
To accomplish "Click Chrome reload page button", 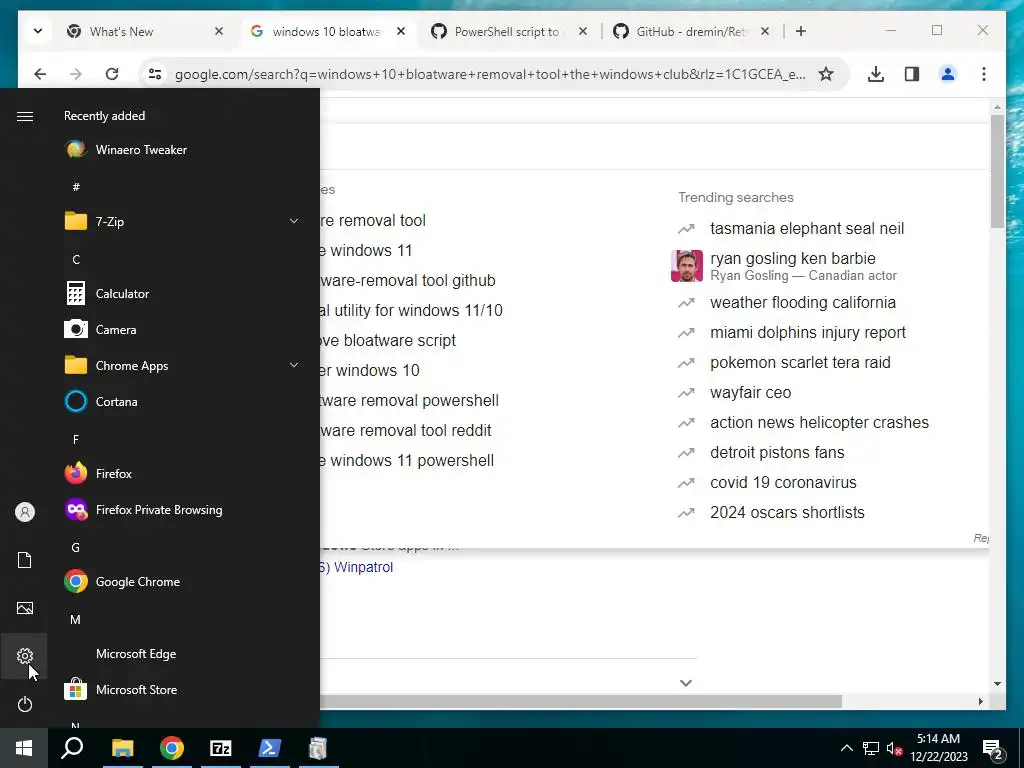I will [112, 74].
